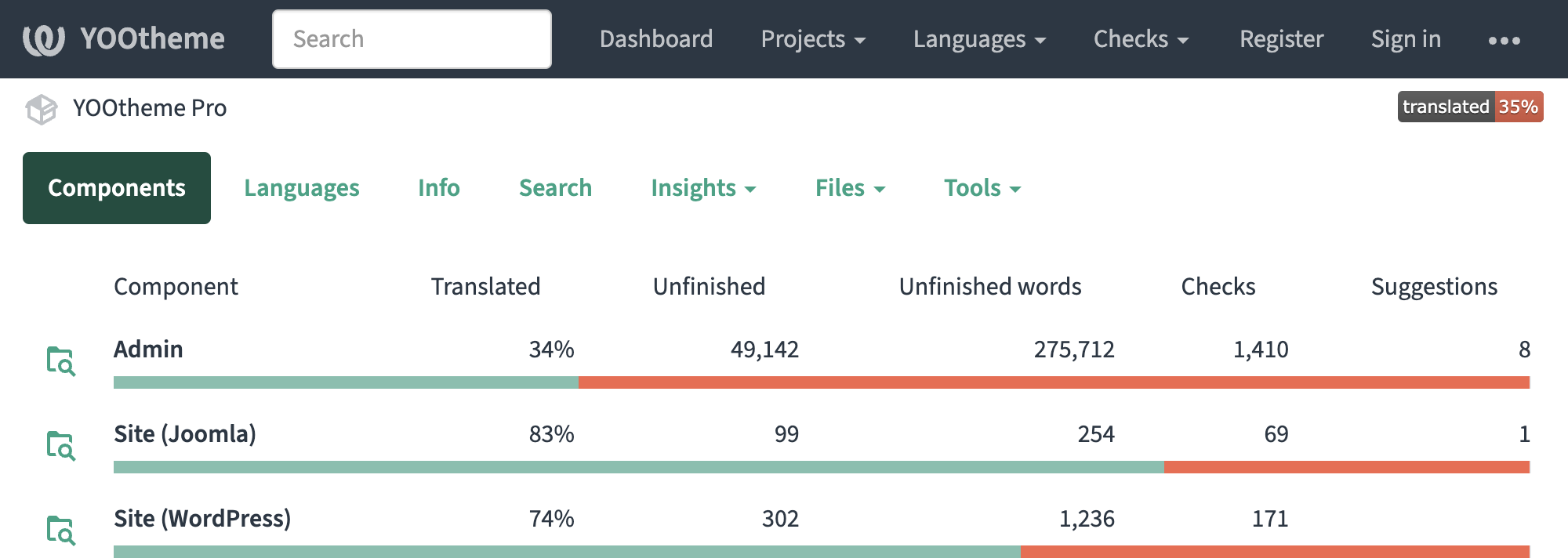
Task: Open the Admin component link
Action: [148, 350]
